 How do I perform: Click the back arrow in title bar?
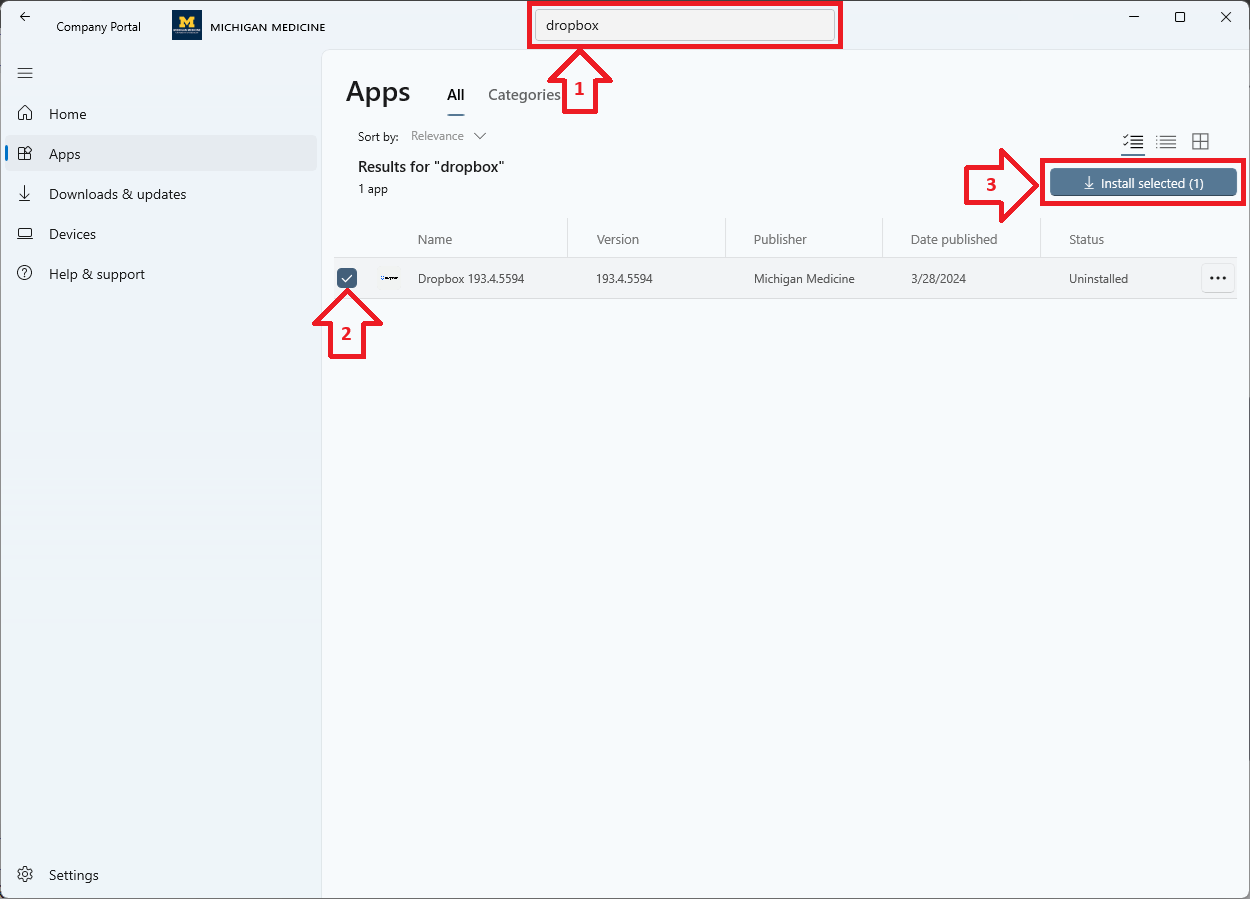tap(25, 17)
